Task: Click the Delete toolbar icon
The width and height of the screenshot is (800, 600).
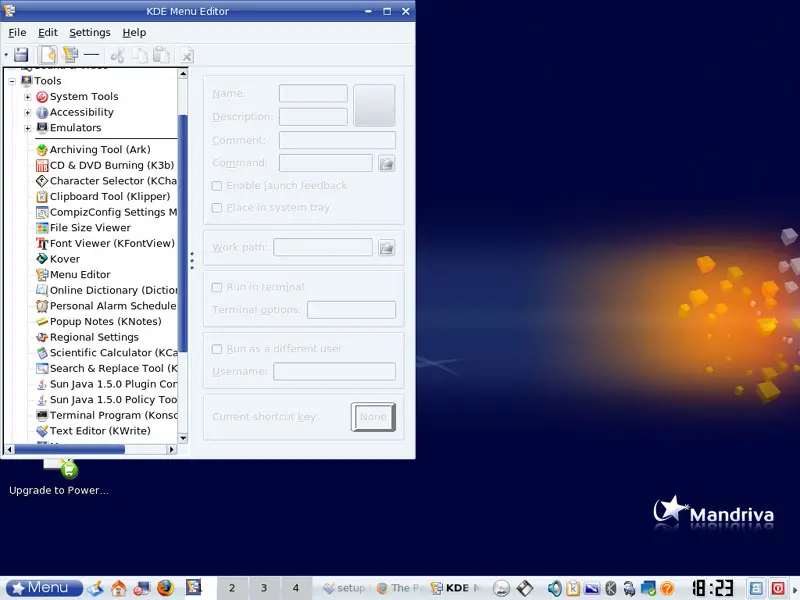Action: [187, 56]
